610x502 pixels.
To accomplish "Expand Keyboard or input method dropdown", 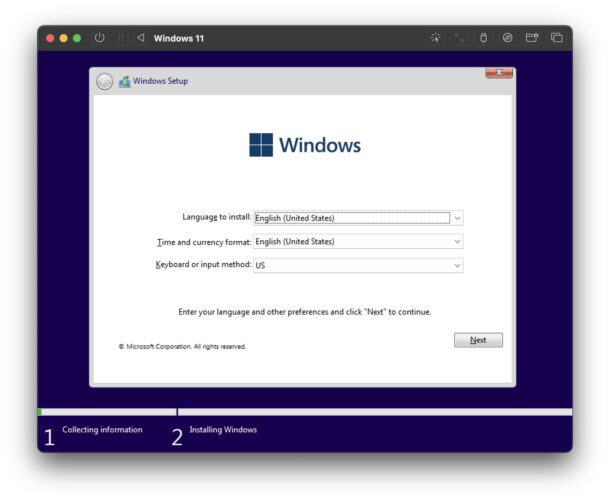I will tap(457, 266).
